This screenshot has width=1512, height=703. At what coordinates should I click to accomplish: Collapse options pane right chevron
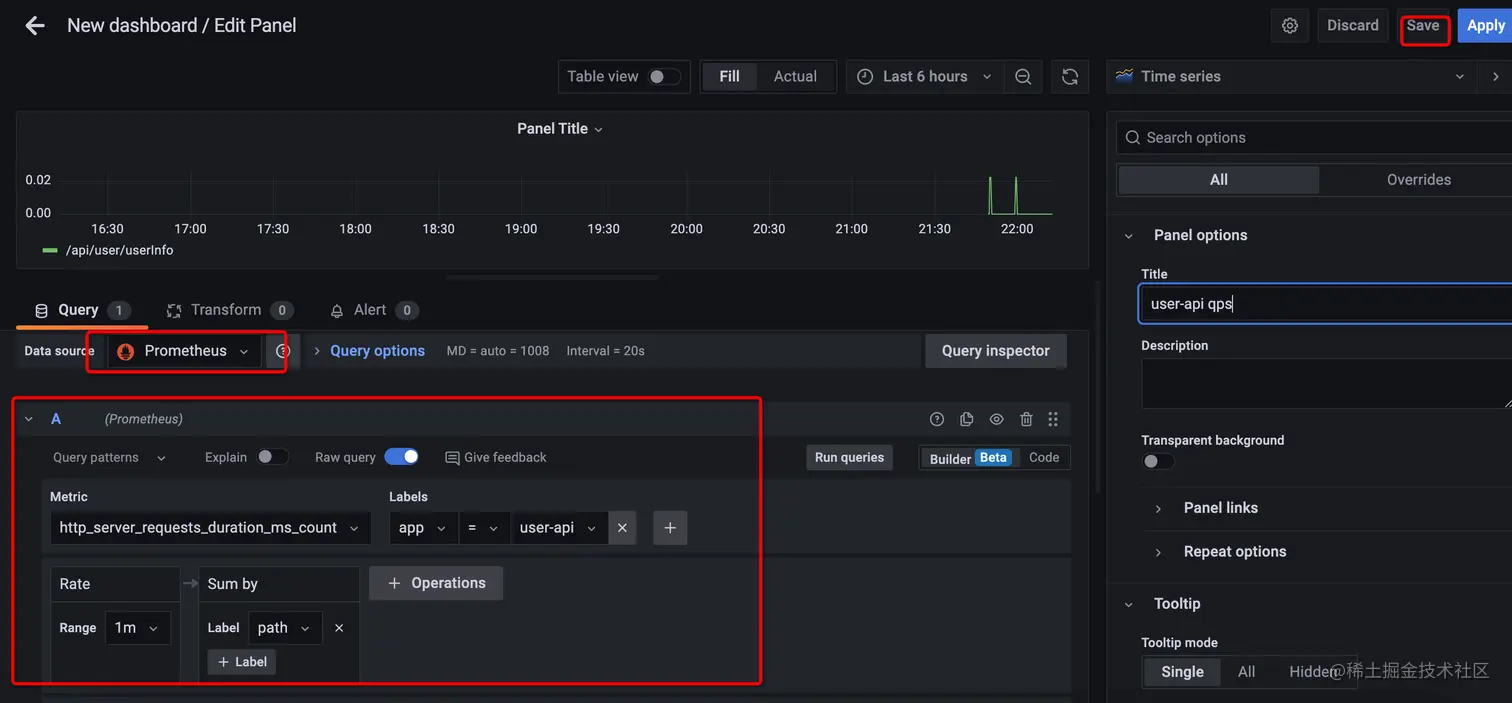1496,77
